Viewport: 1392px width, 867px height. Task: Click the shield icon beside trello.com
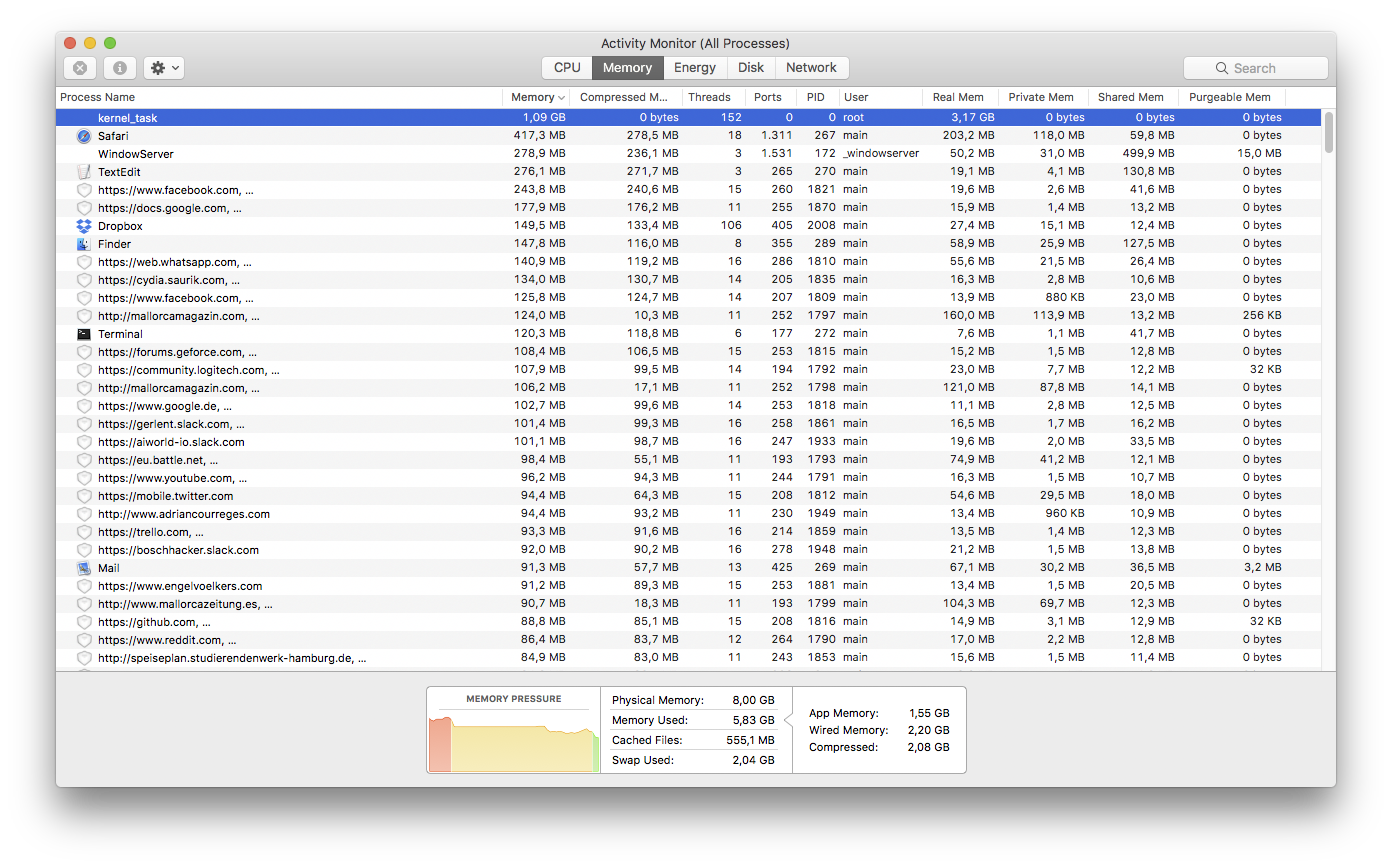click(84, 532)
